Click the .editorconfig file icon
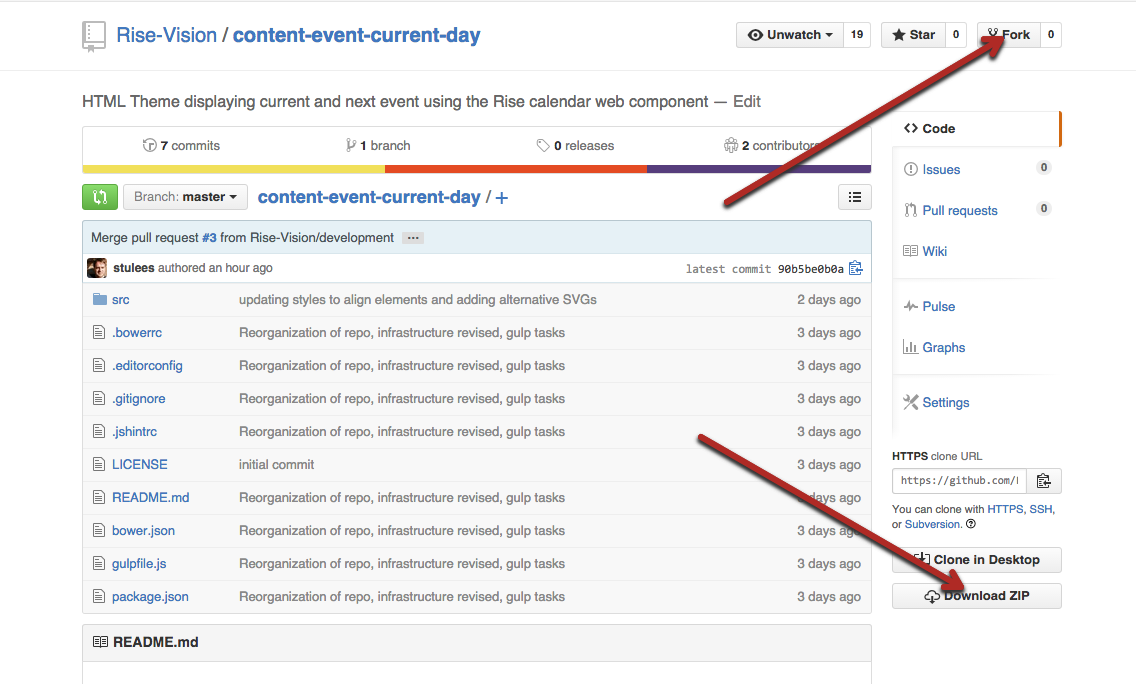This screenshot has height=684, width=1136. [x=99, y=365]
